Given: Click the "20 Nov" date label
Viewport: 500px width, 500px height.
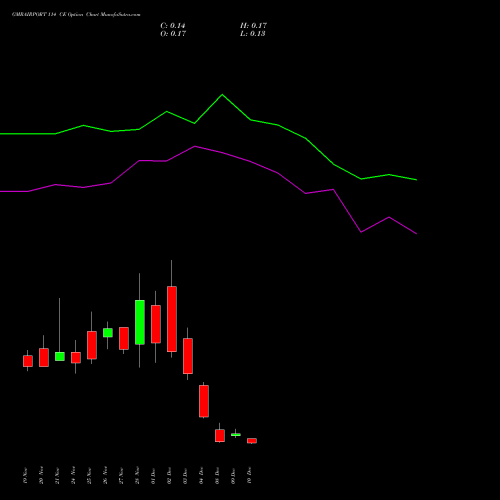Looking at the screenshot, I should tap(41, 476).
